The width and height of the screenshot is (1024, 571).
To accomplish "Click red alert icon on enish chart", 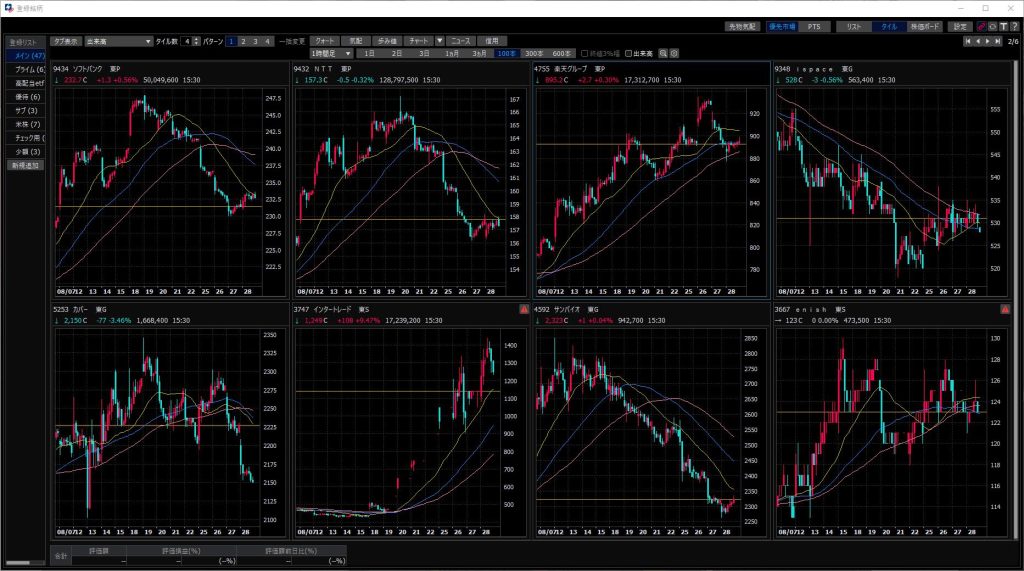I will point(1005,310).
